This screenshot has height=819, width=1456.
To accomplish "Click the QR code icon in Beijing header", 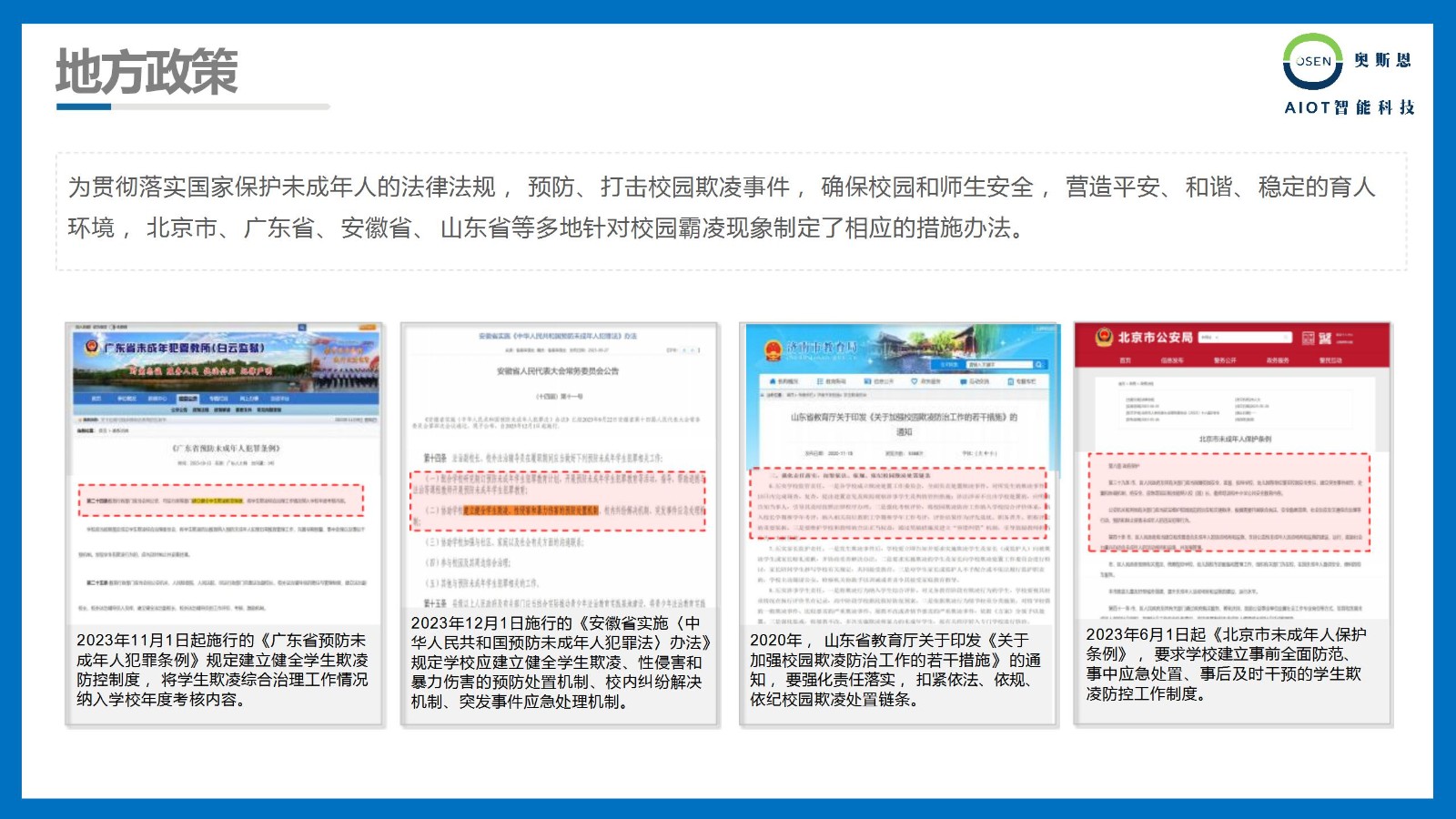I will point(1308,338).
